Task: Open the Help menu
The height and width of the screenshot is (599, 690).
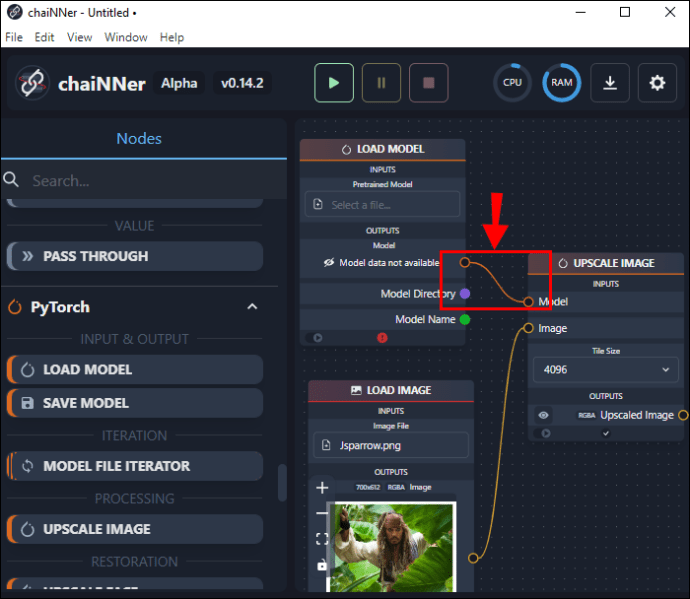Action: [x=172, y=37]
